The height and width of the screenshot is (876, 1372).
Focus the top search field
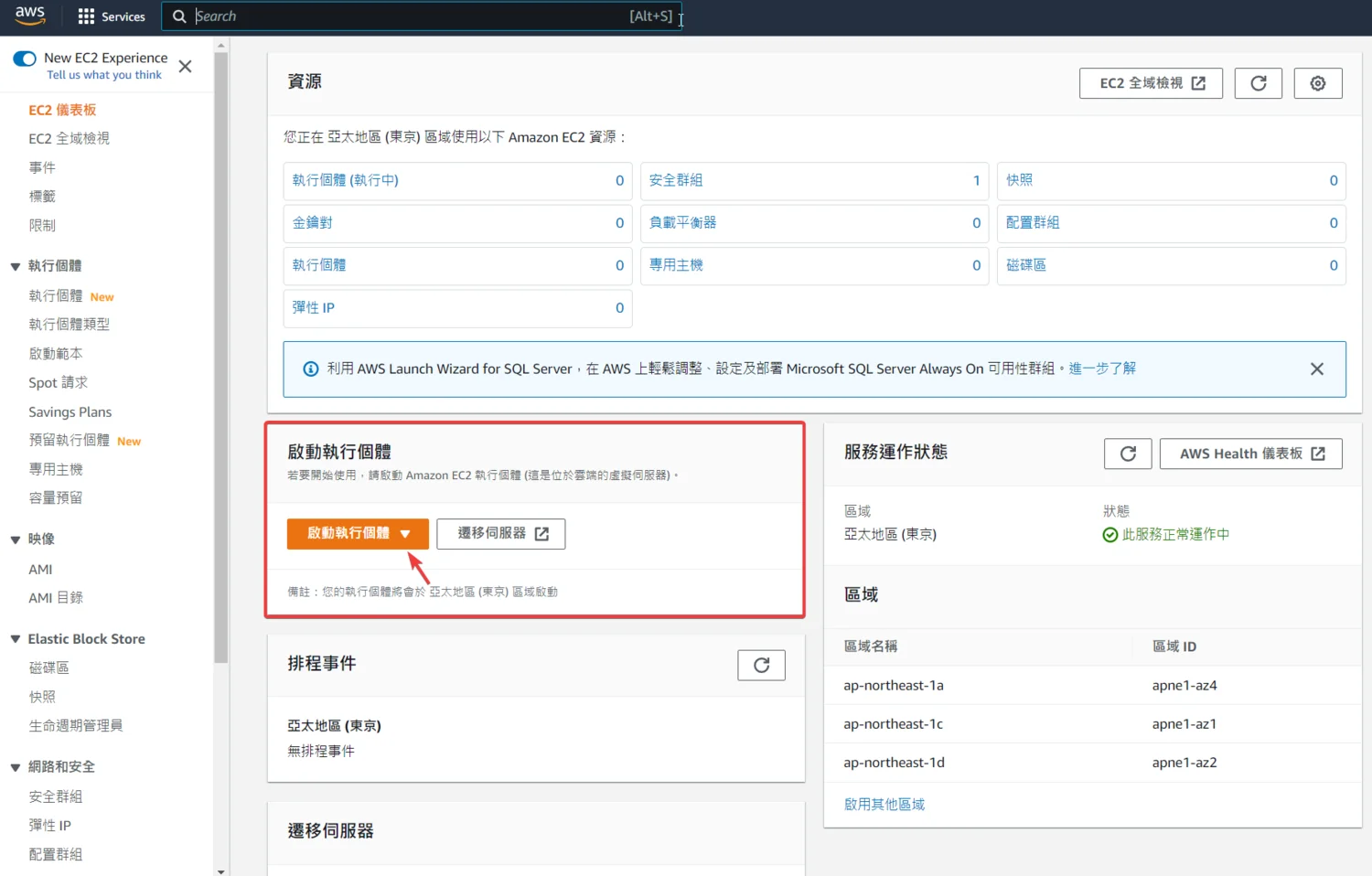pos(421,16)
